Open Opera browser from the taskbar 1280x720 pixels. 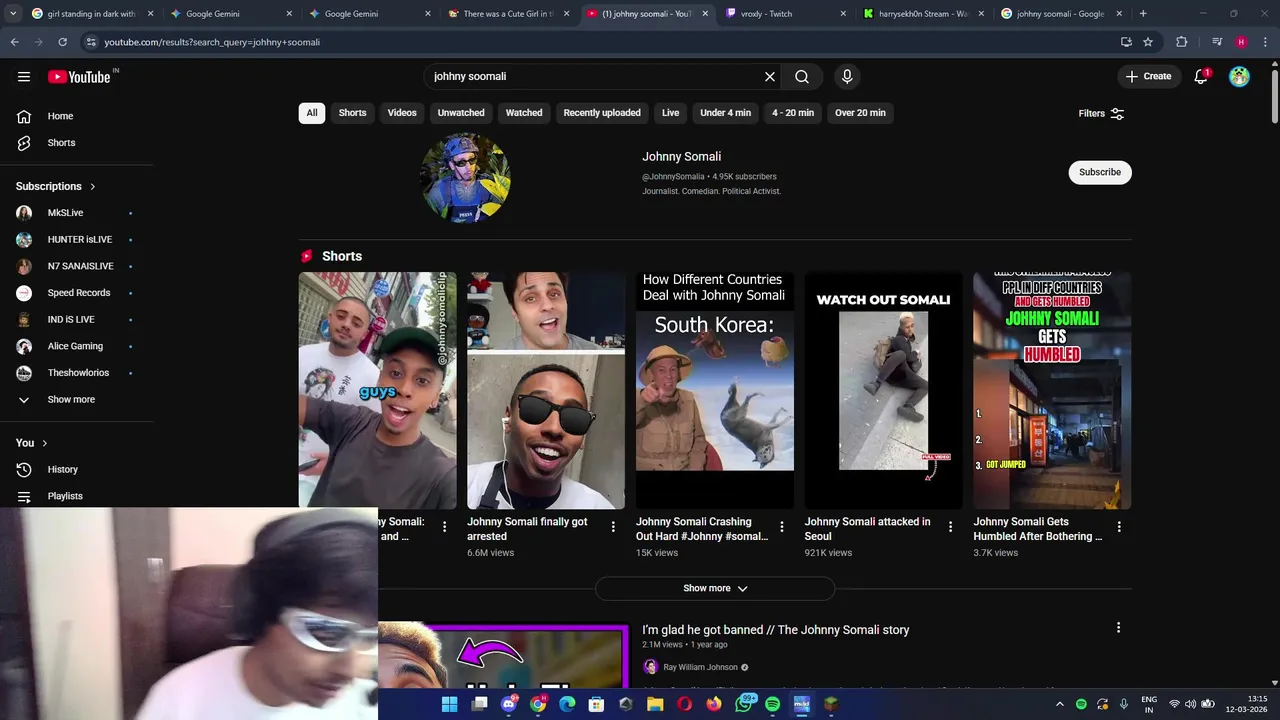(x=684, y=704)
